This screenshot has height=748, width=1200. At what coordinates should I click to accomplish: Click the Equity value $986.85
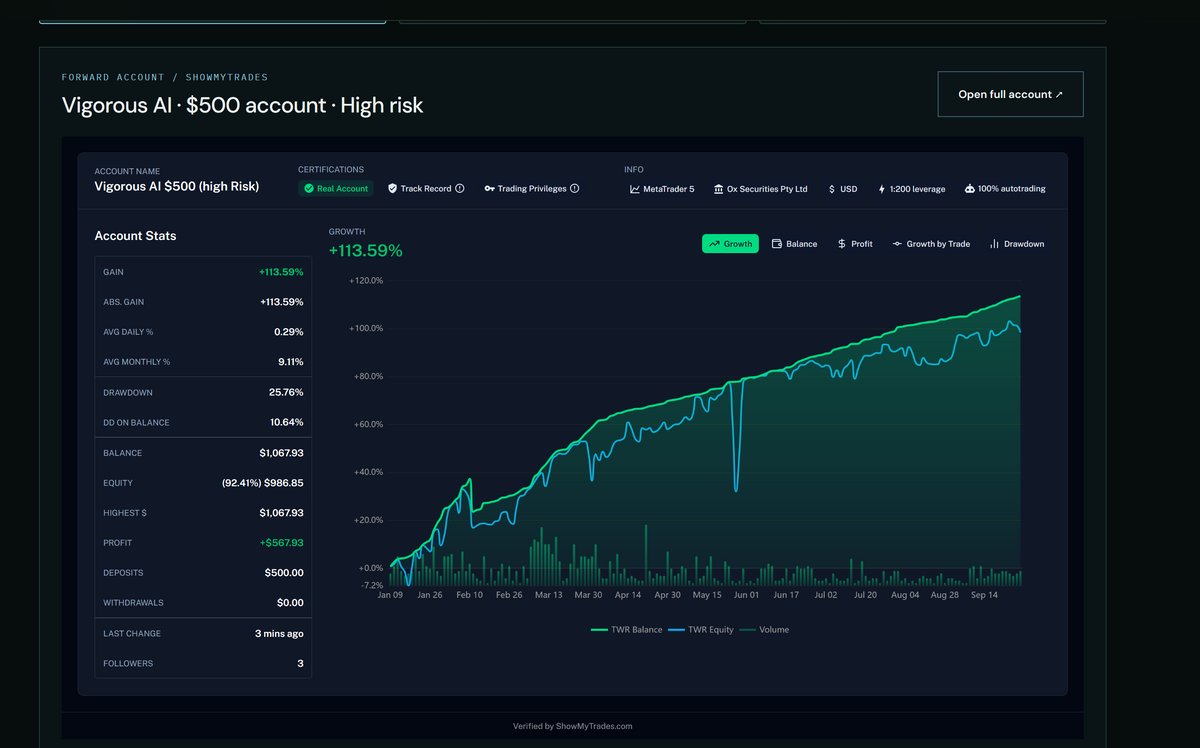pos(284,483)
